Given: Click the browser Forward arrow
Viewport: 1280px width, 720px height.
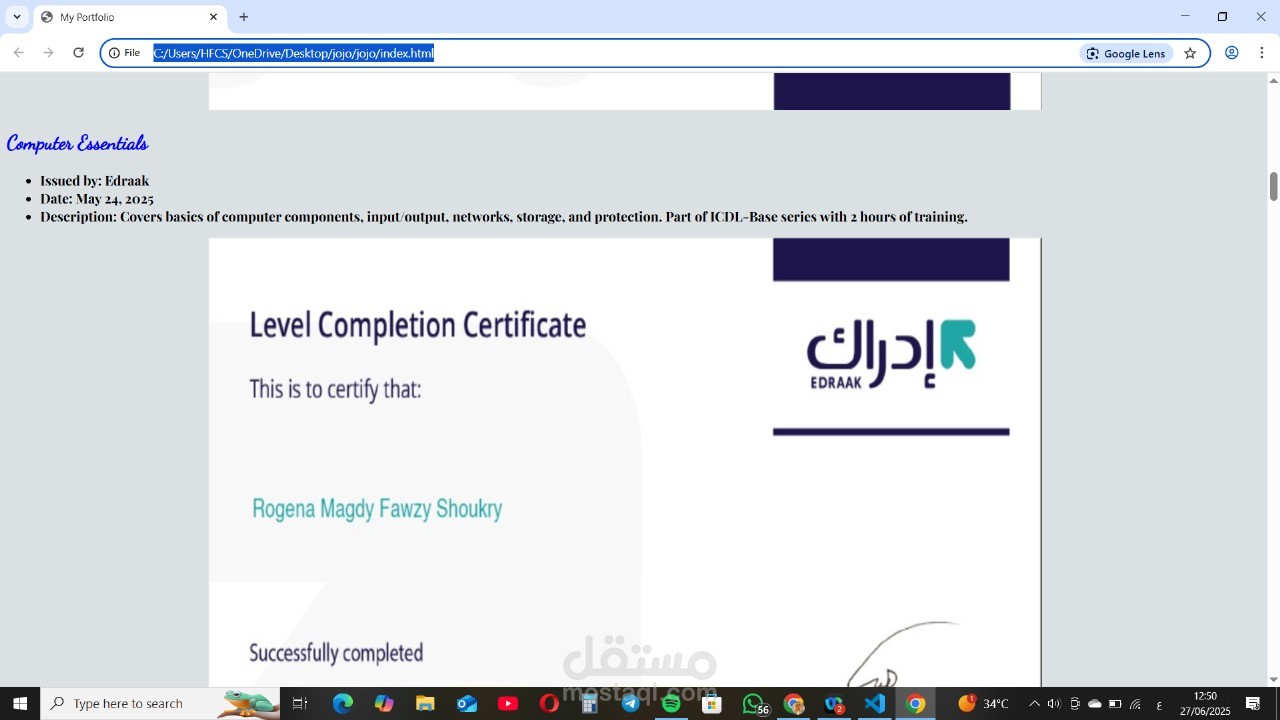Looking at the screenshot, I should [48, 53].
